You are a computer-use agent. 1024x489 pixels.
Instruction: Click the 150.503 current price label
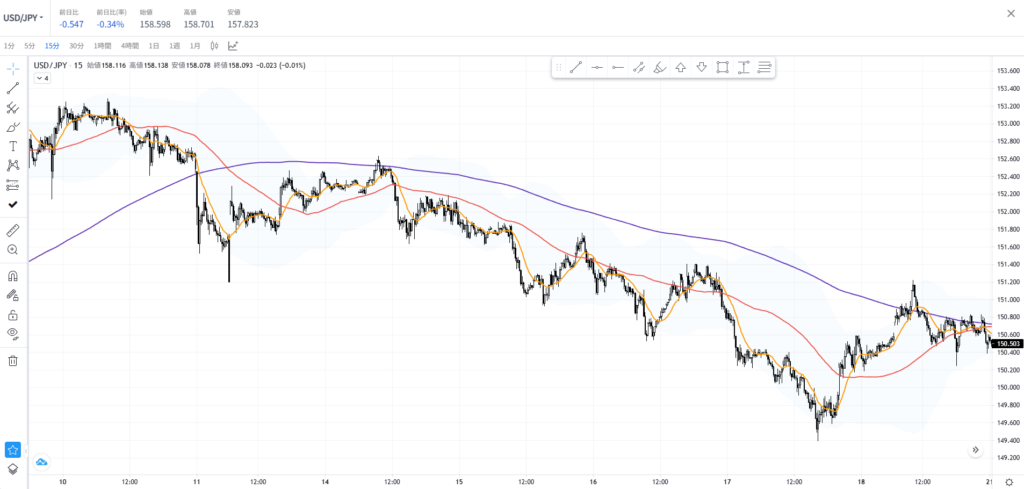tap(1004, 343)
